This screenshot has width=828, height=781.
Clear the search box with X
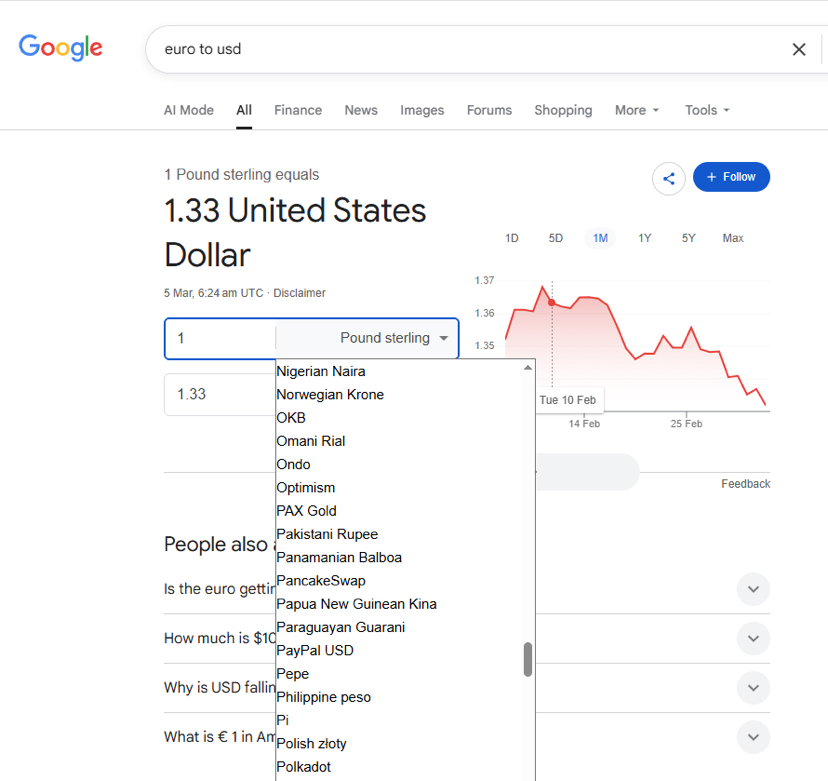pyautogui.click(x=799, y=49)
